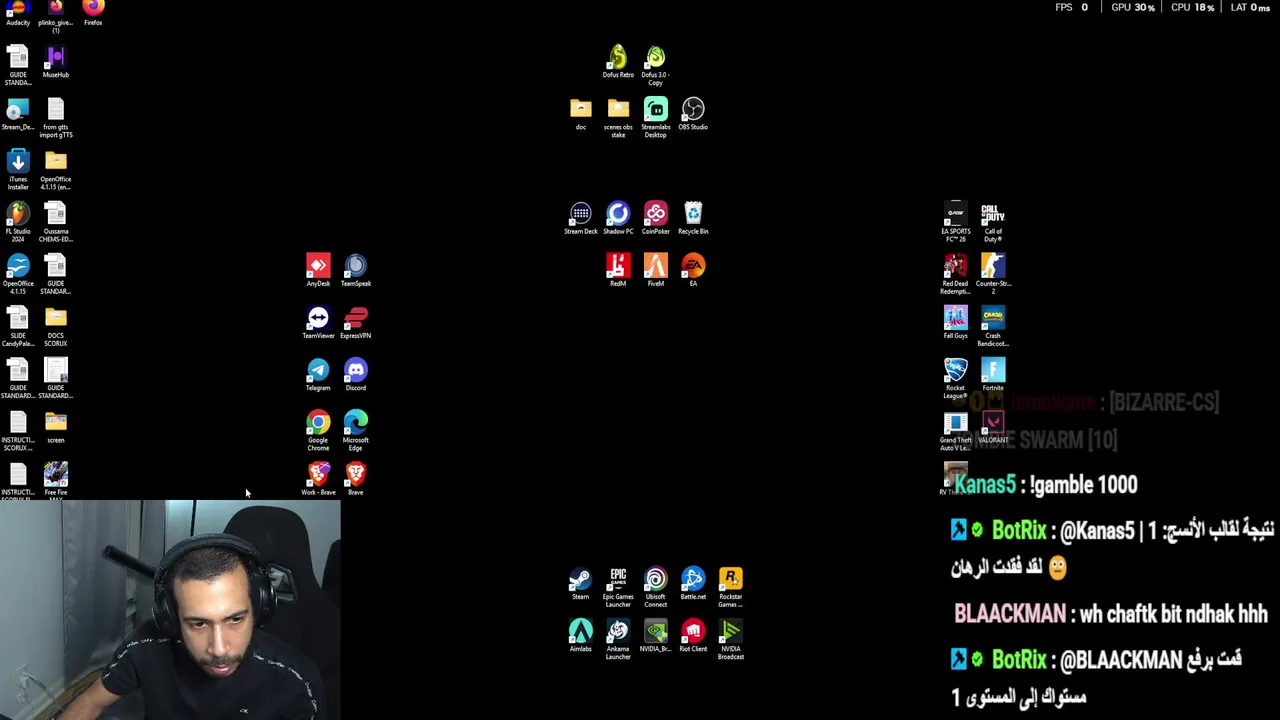Select the Recycle Bin
This screenshot has height=720, width=1280.
click(x=693, y=218)
